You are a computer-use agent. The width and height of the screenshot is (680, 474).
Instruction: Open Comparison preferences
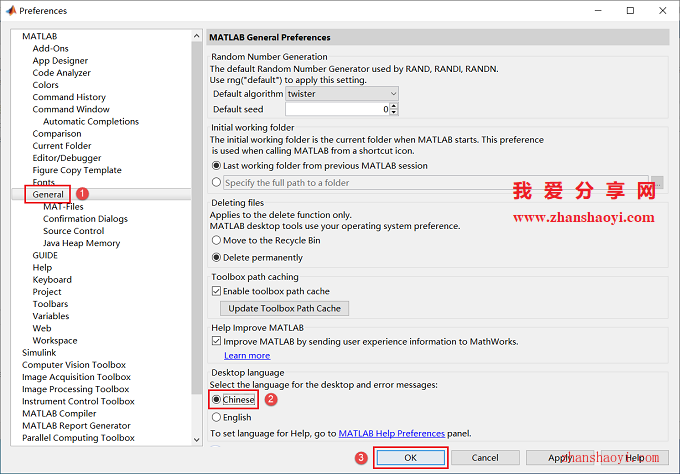point(57,134)
